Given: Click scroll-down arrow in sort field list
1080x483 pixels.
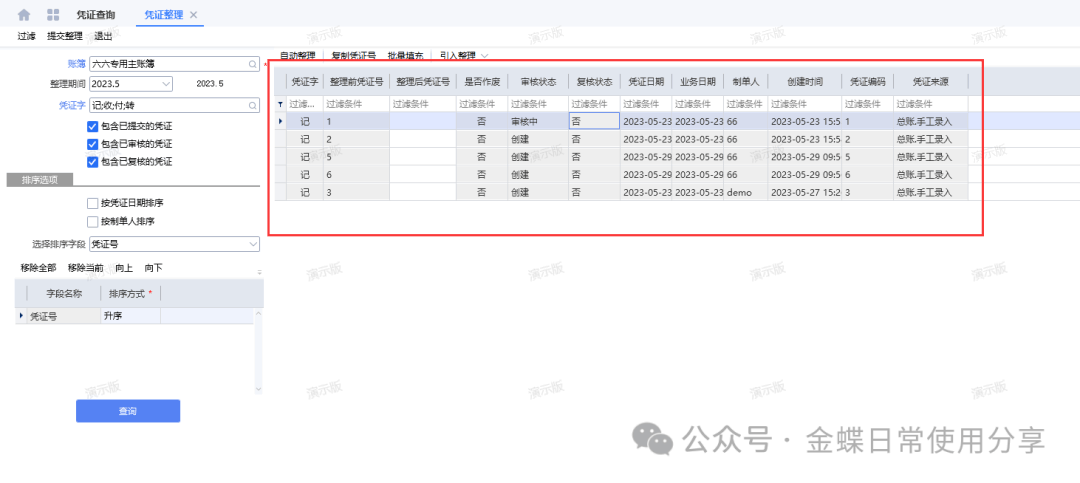Looking at the screenshot, I should [259, 389].
